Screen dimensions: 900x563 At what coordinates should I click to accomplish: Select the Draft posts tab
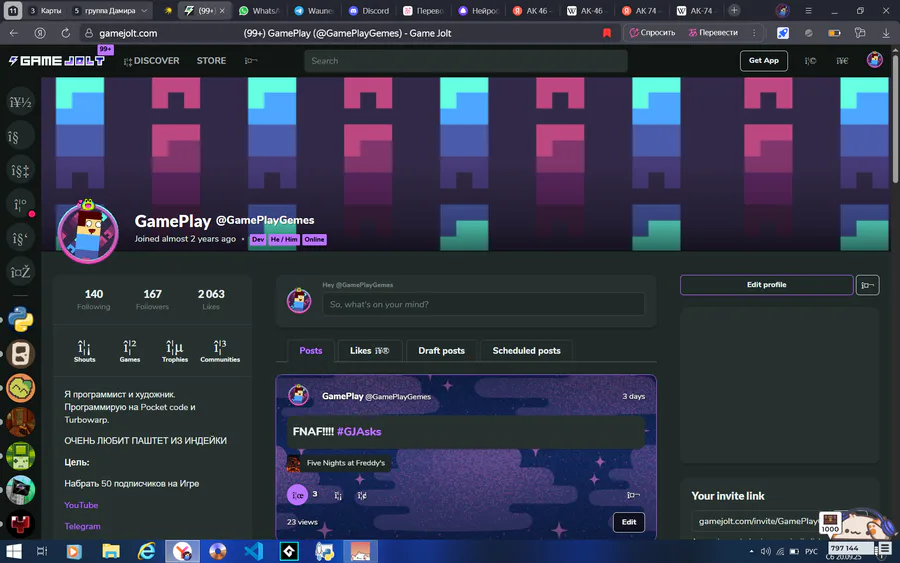pos(441,351)
